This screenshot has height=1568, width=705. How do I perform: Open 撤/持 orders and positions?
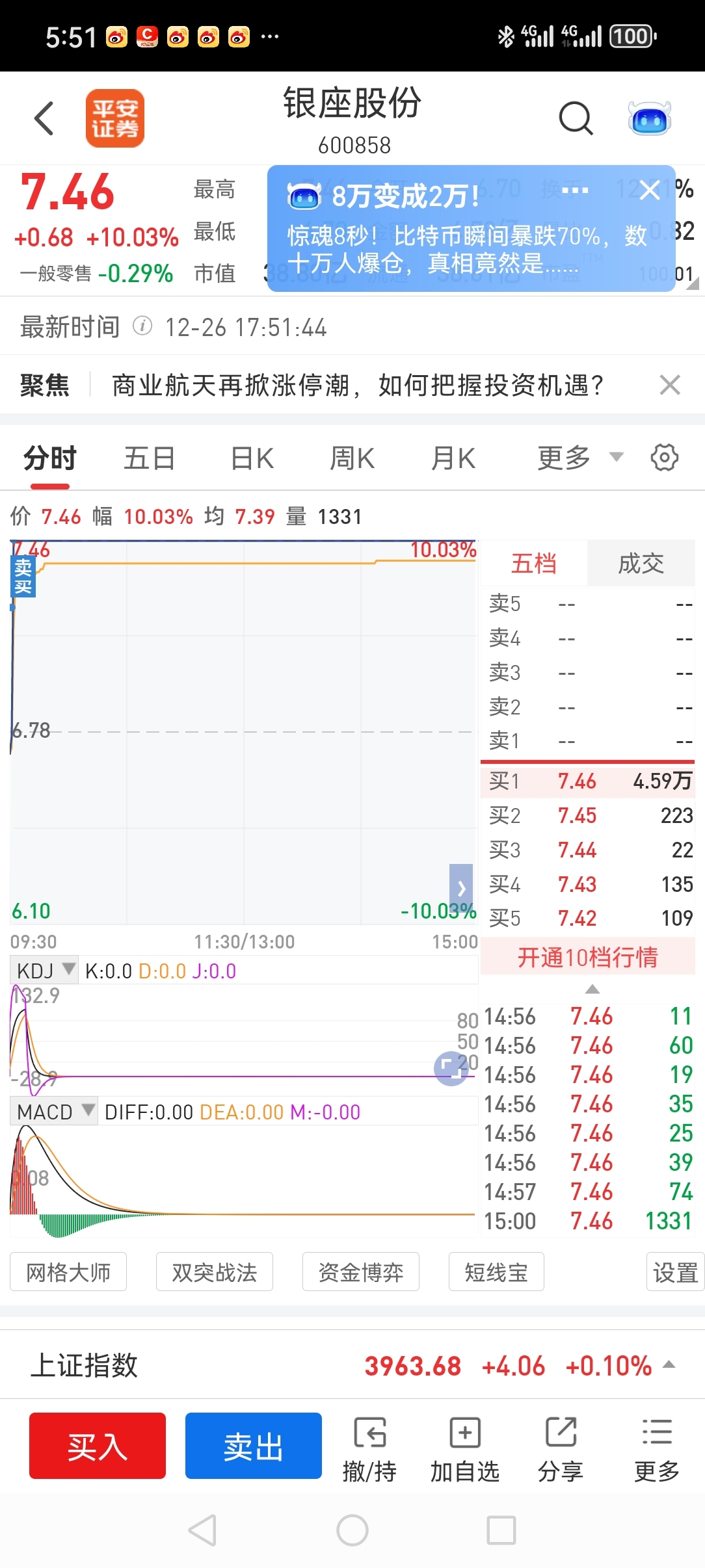[x=369, y=1450]
